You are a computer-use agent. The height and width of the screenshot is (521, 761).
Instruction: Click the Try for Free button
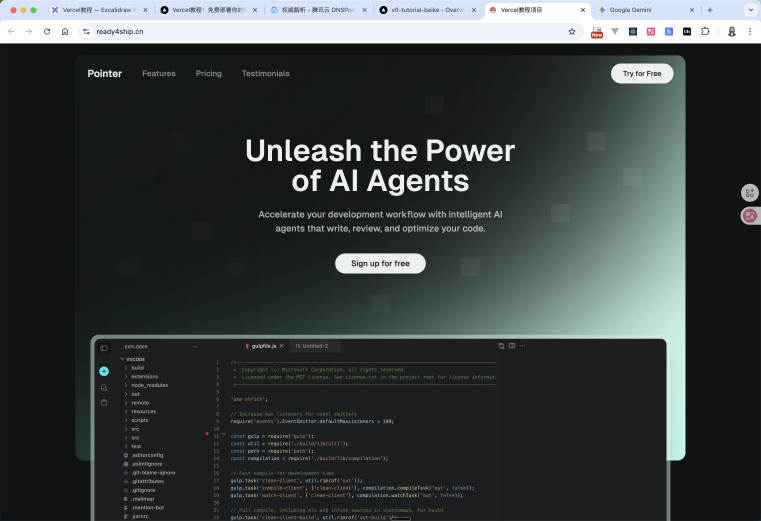point(641,74)
